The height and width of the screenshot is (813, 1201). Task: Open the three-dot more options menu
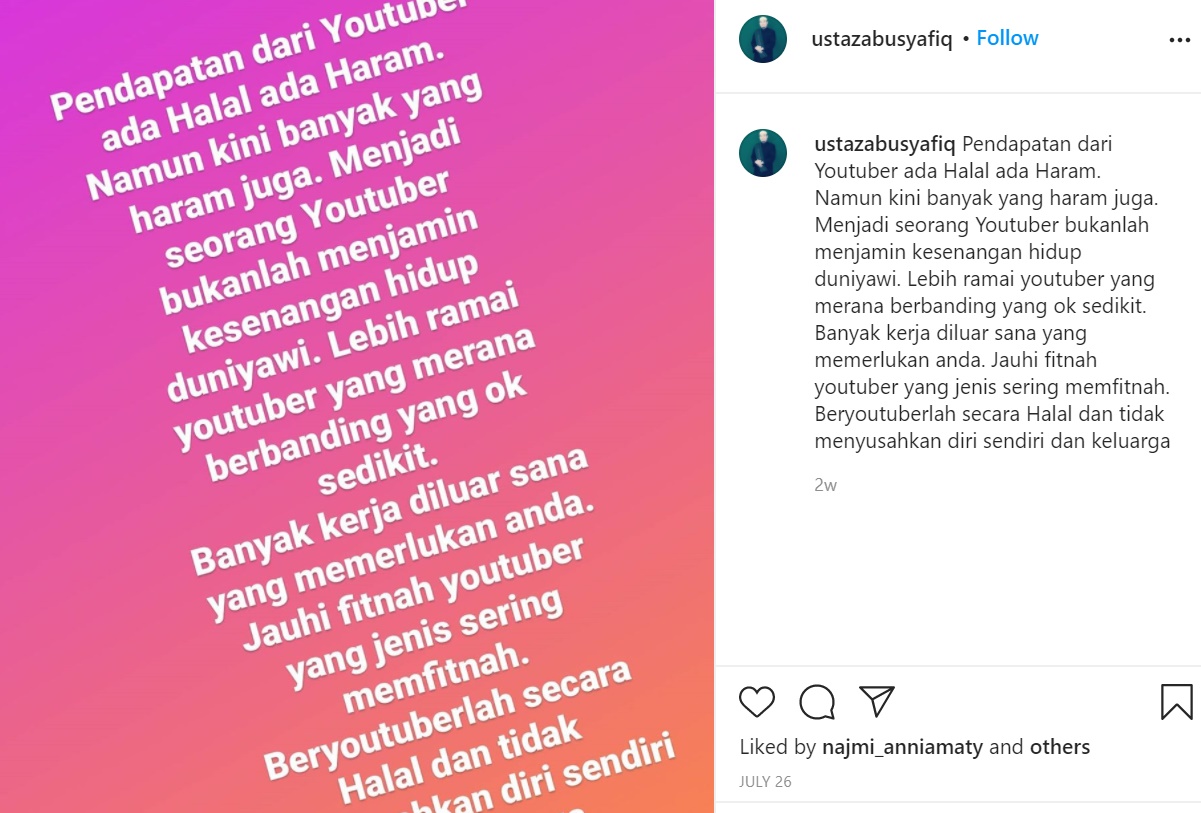pos(1179,41)
